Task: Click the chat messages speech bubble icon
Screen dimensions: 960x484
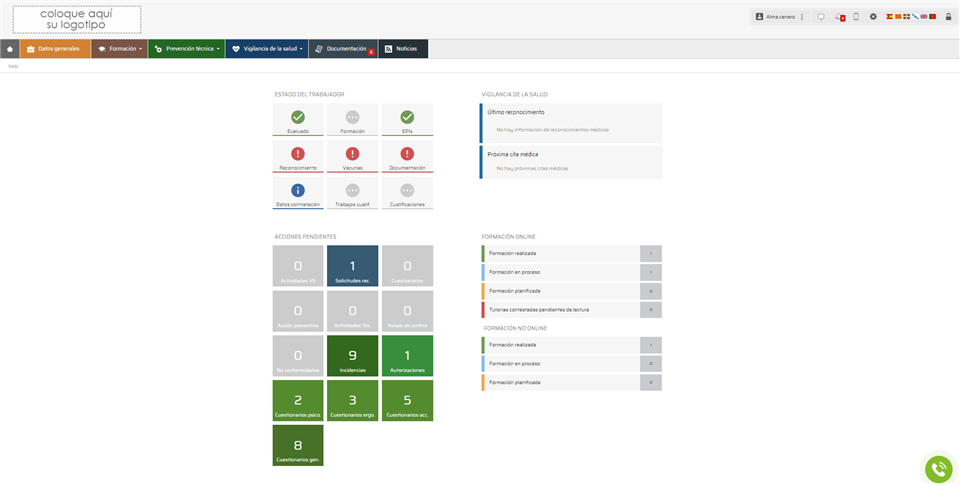Action: coord(821,17)
